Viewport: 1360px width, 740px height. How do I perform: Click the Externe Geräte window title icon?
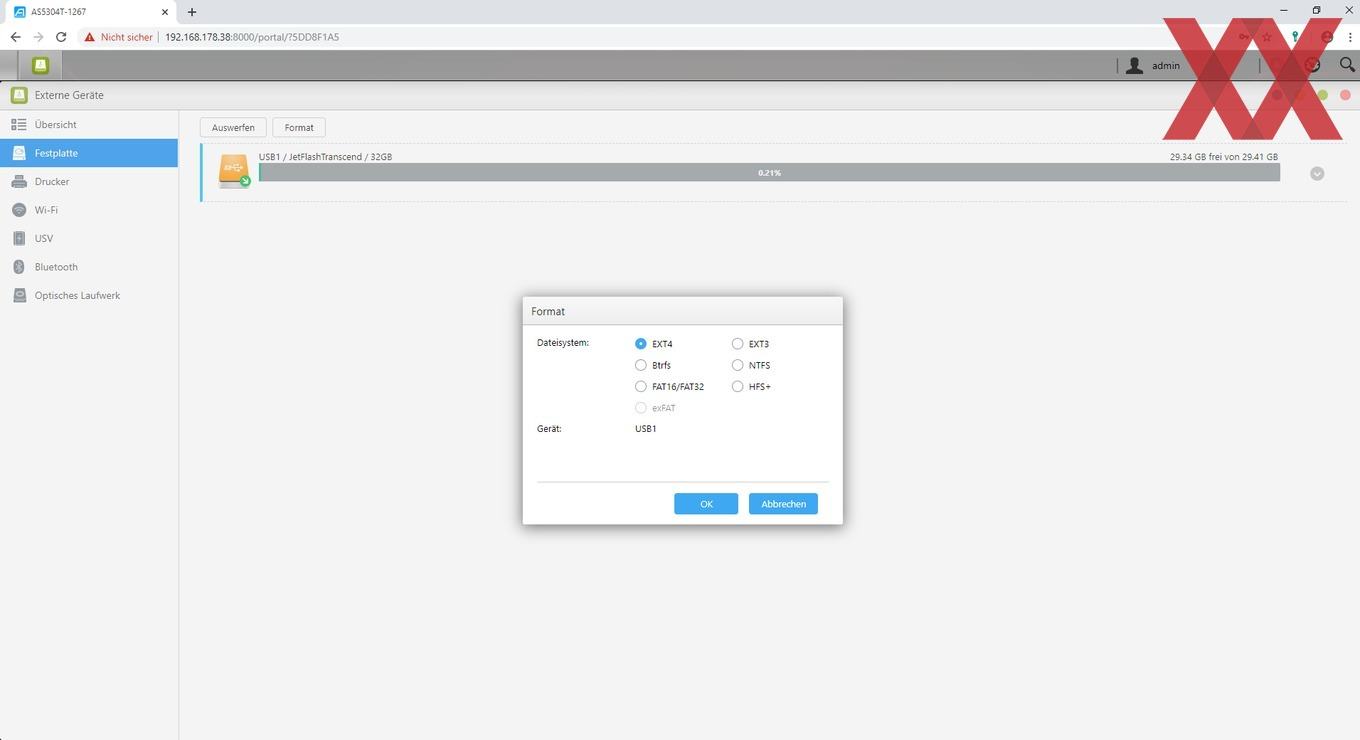pyautogui.click(x=18, y=95)
